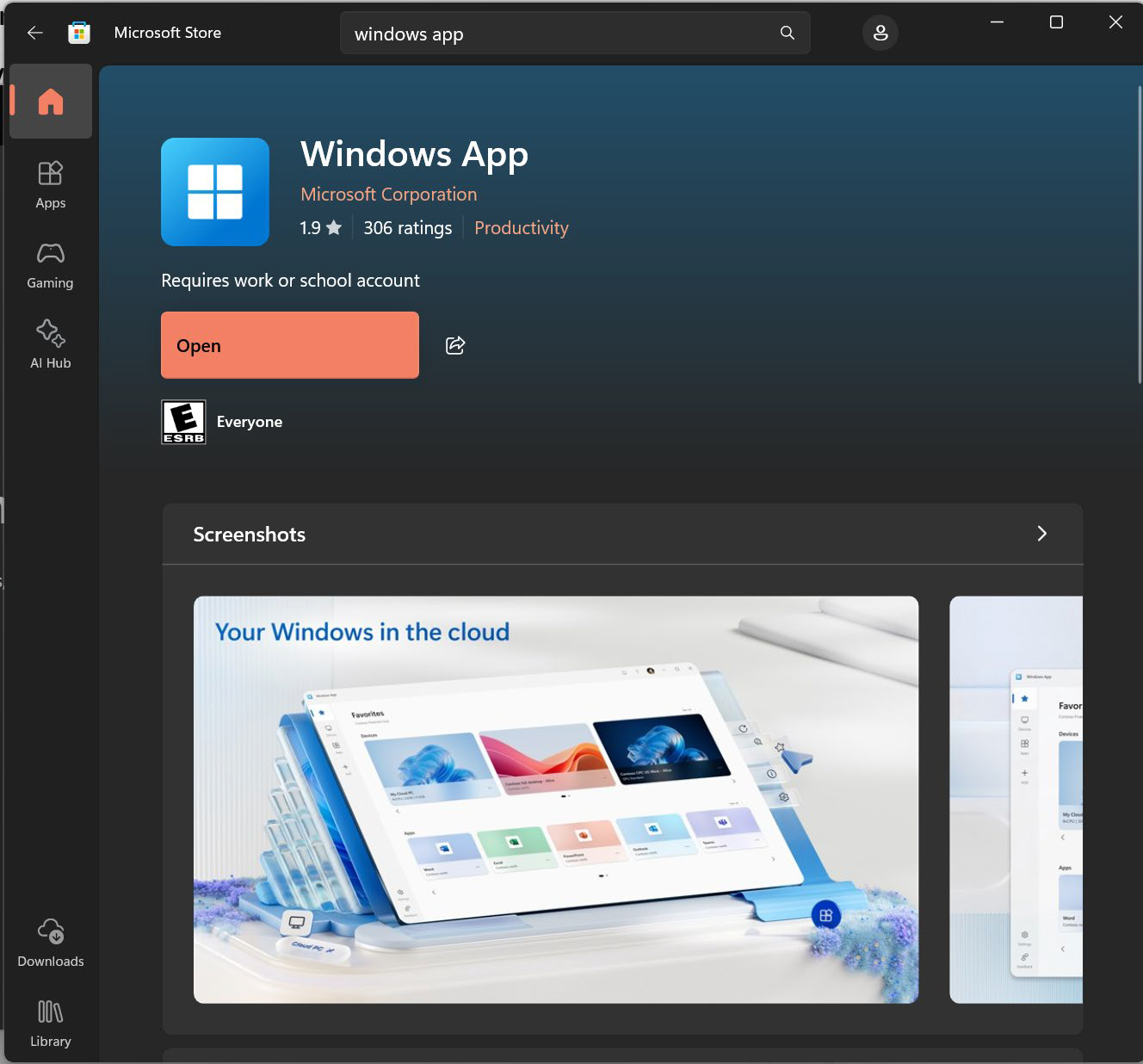Minimize the Microsoft Store window
The image size is (1143, 1064).
click(x=997, y=22)
